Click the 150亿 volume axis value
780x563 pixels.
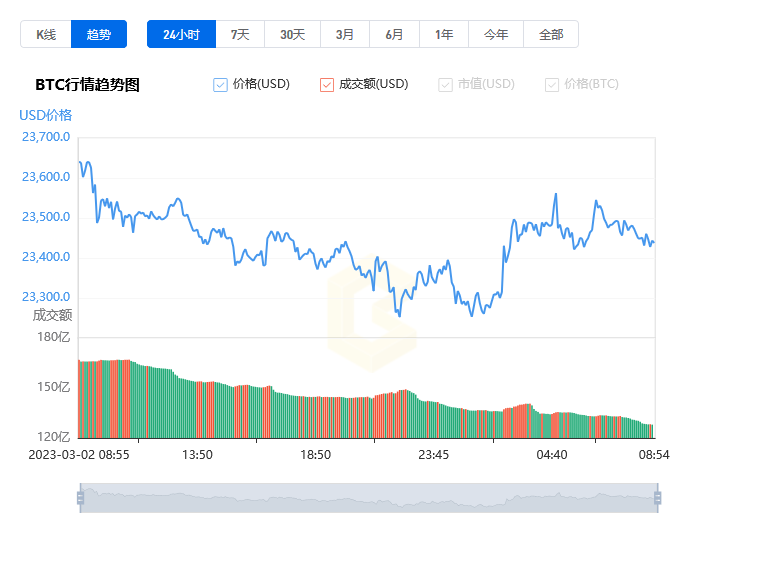click(x=54, y=387)
